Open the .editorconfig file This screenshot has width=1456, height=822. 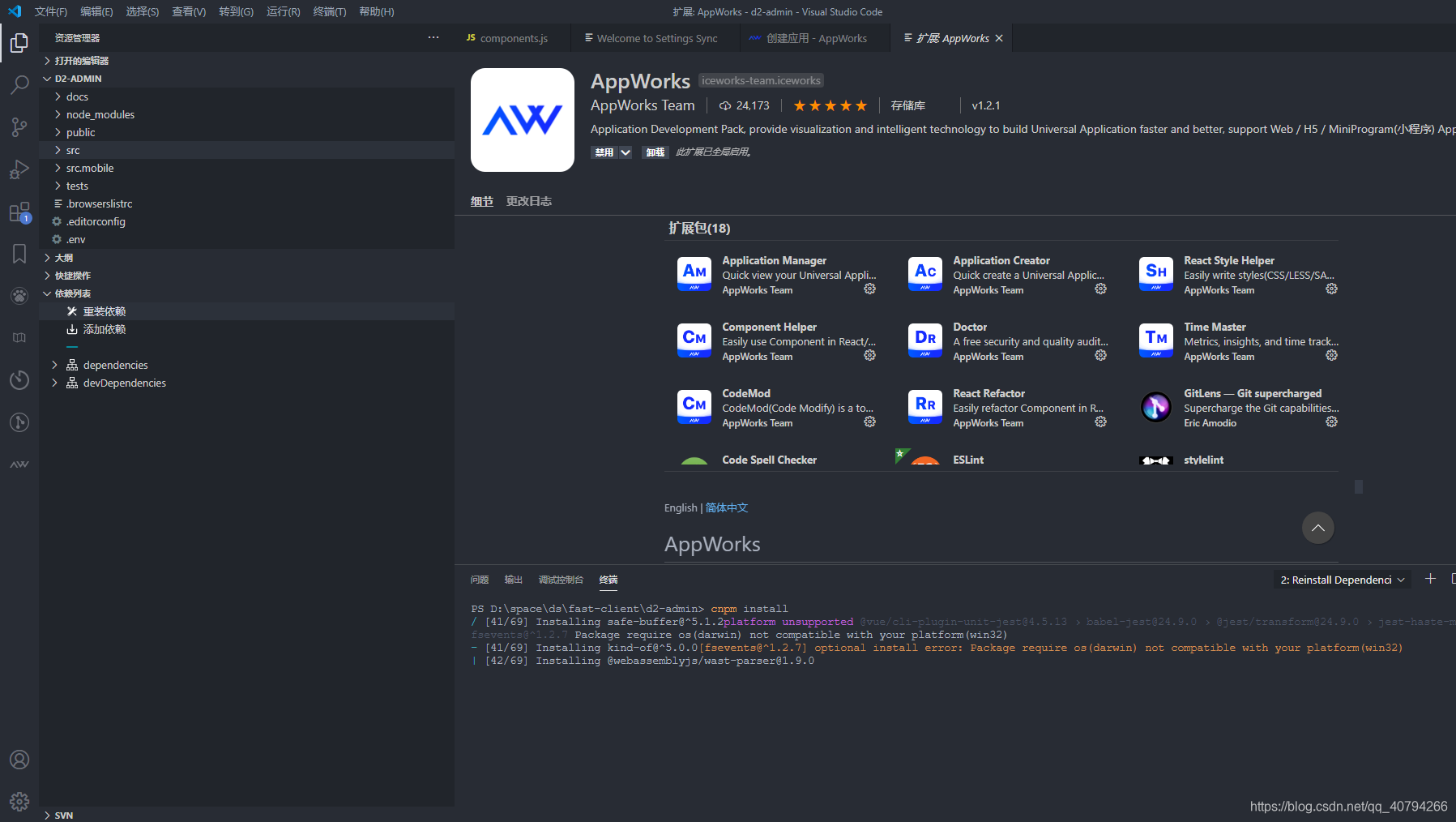pos(246,221)
